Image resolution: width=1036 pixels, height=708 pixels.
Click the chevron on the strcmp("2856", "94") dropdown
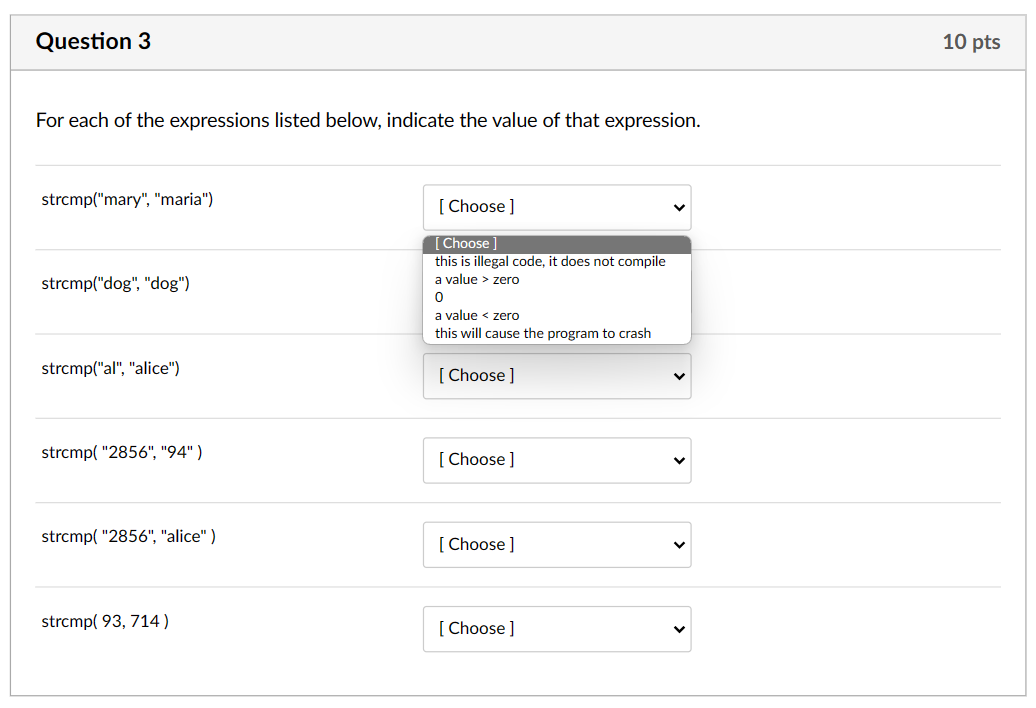(677, 460)
